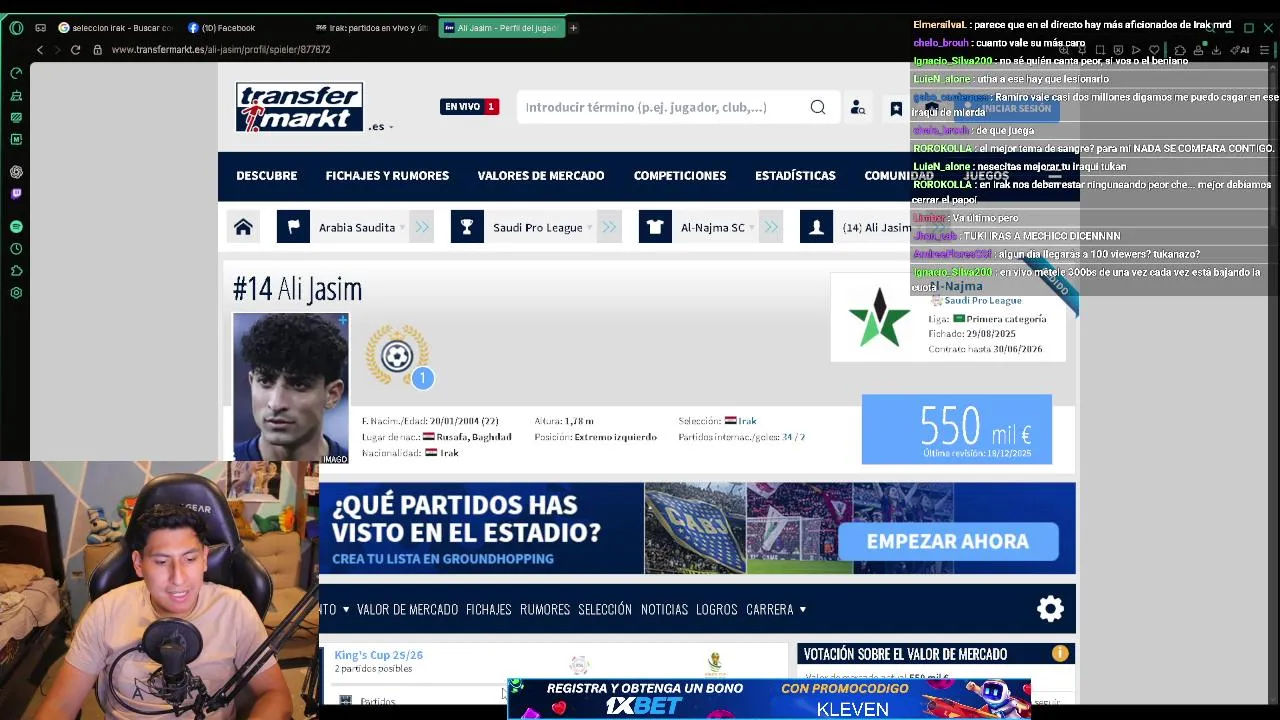This screenshot has width=1280, height=720.
Task: Open VALORES DE MERCADO menu
Action: (541, 176)
